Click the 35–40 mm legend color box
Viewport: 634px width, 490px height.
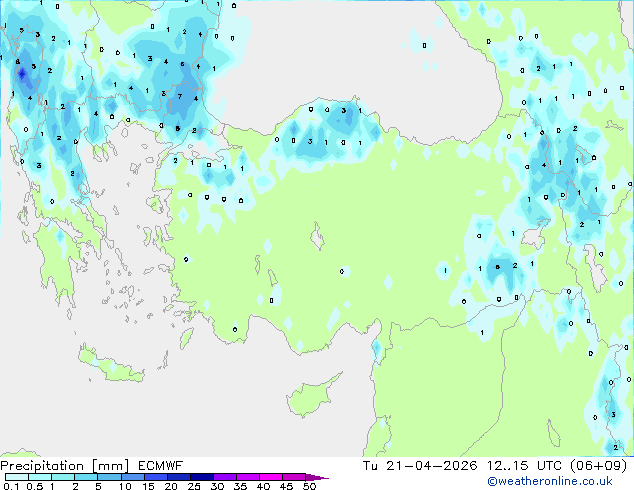(248, 477)
